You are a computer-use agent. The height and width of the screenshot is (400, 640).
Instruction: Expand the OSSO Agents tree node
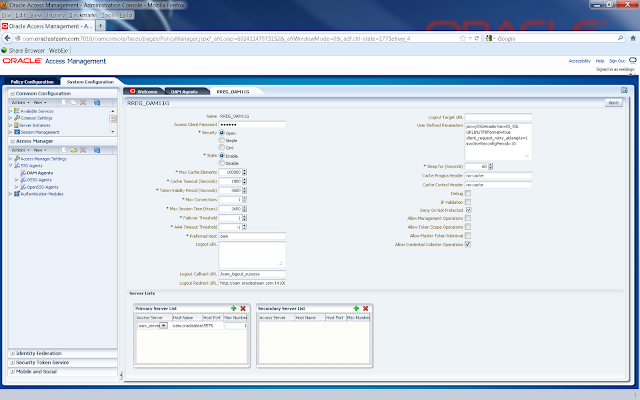pyautogui.click(x=17, y=180)
